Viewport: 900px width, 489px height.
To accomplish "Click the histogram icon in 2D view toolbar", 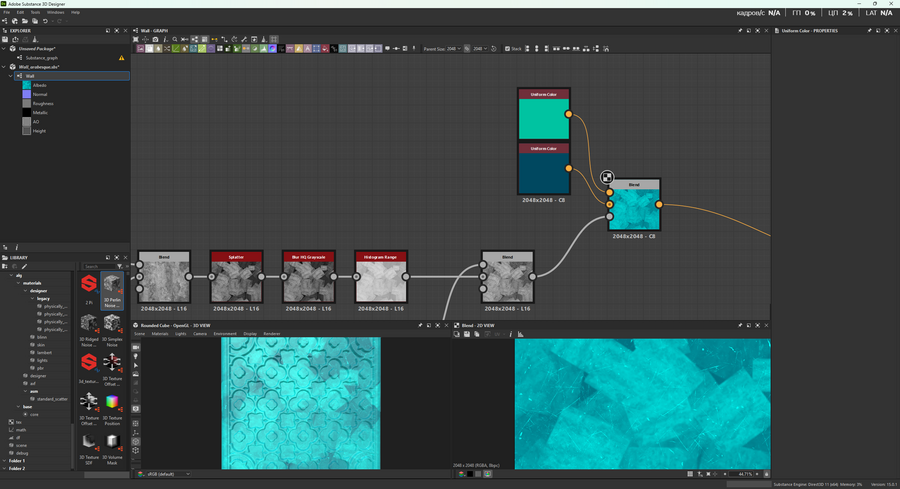I will (x=520, y=334).
